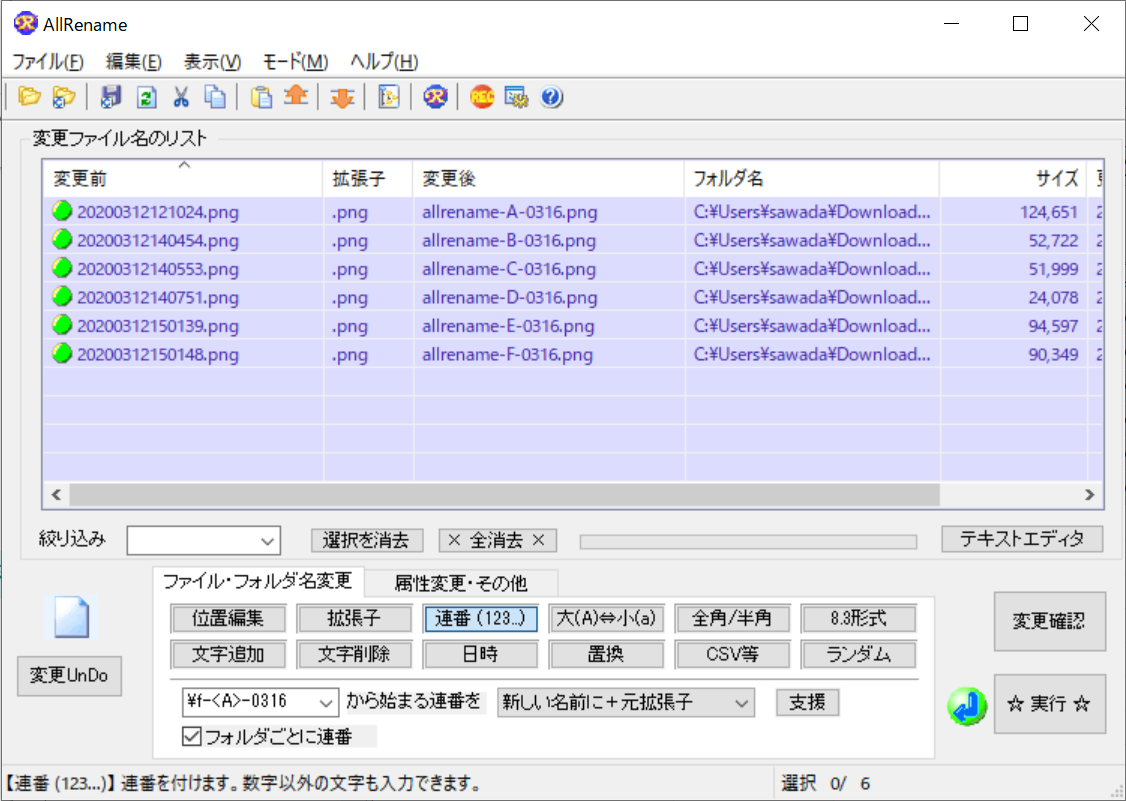Click the AllRename R logo toolbar icon
The width and height of the screenshot is (1126, 801).
tap(434, 97)
